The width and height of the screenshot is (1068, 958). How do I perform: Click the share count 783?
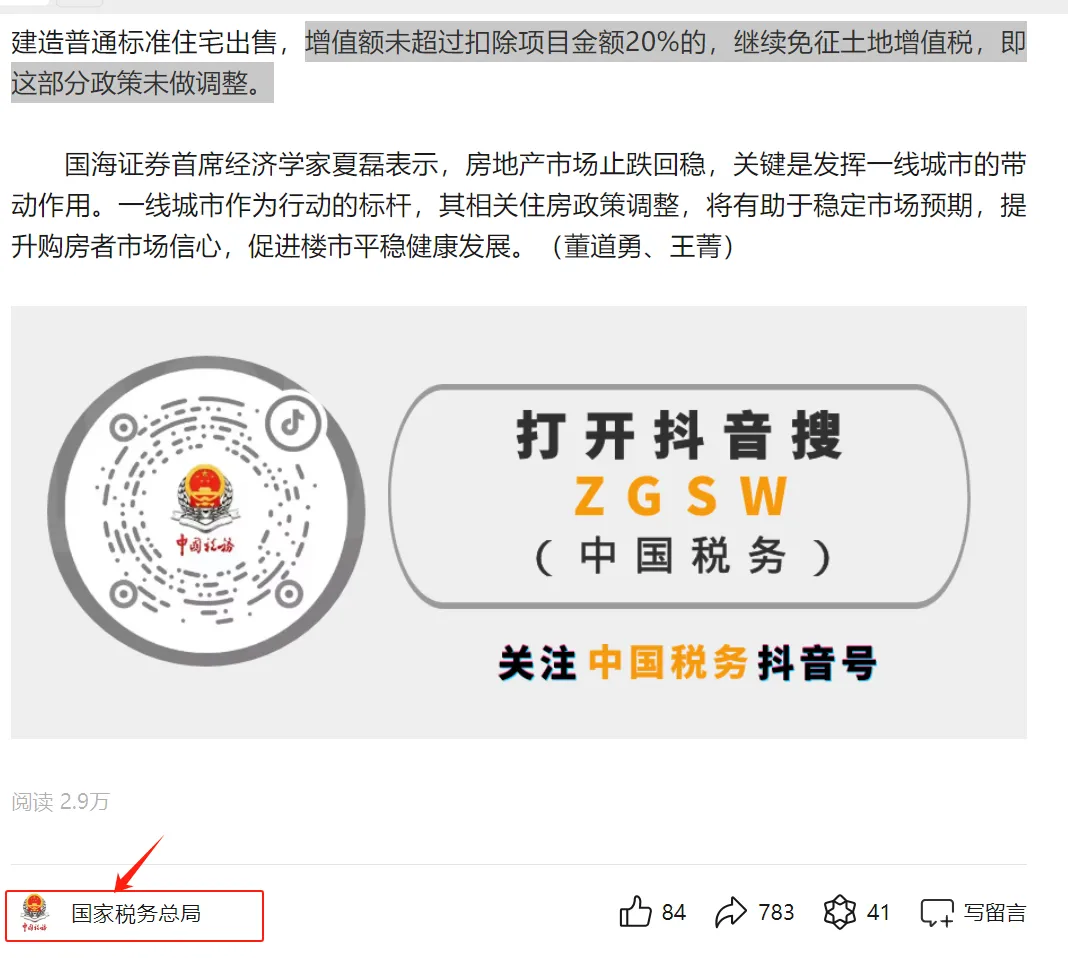pyautogui.click(x=776, y=912)
